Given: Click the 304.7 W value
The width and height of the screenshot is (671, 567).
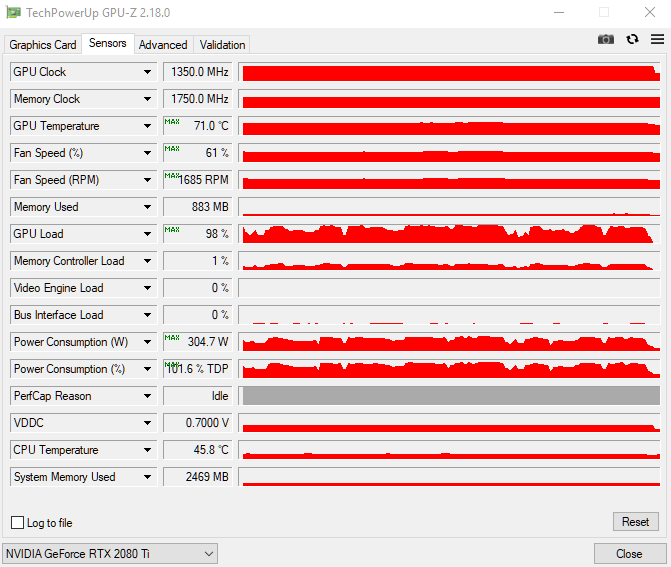Looking at the screenshot, I should (x=198, y=341).
